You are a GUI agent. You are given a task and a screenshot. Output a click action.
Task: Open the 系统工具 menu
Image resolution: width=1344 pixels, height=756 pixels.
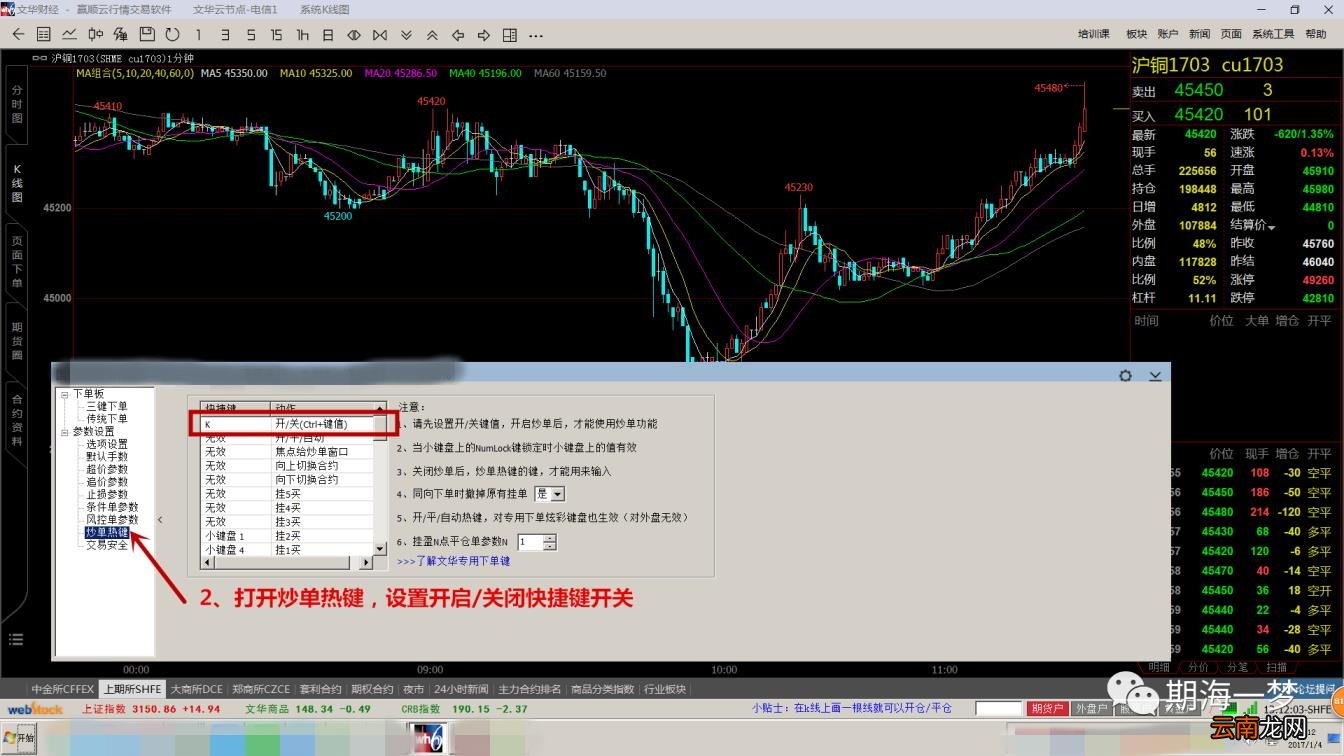(x=1273, y=34)
